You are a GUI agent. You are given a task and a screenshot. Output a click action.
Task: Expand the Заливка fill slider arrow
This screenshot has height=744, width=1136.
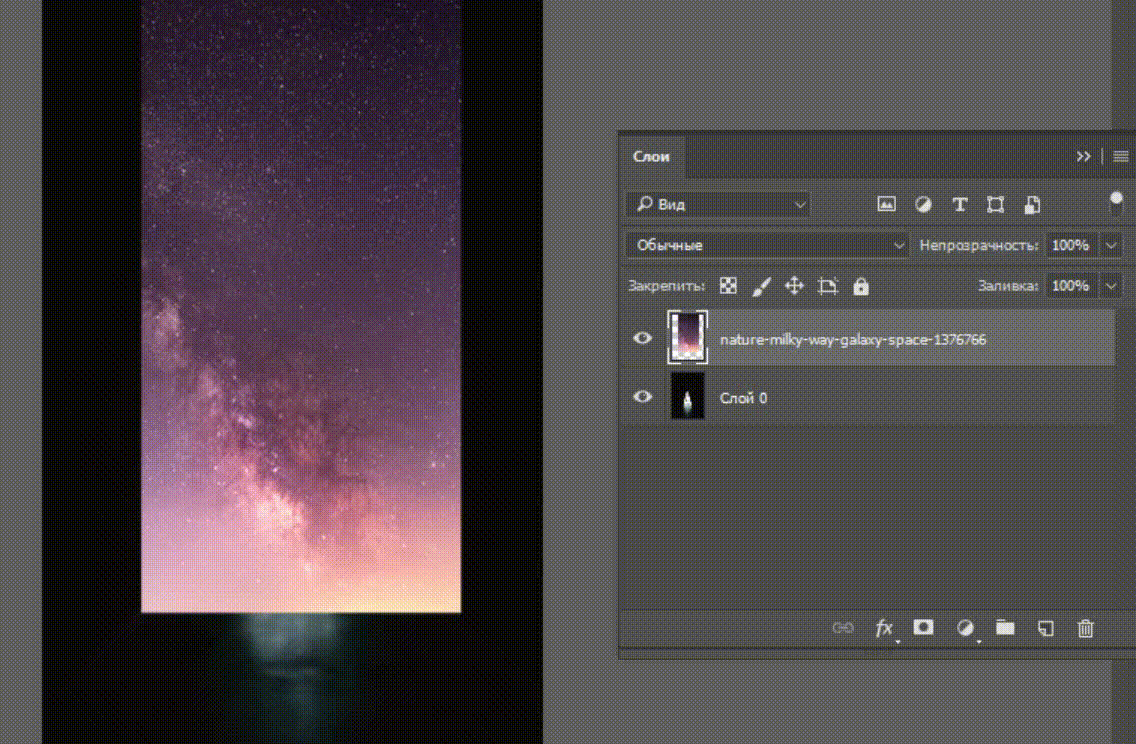(x=1111, y=285)
